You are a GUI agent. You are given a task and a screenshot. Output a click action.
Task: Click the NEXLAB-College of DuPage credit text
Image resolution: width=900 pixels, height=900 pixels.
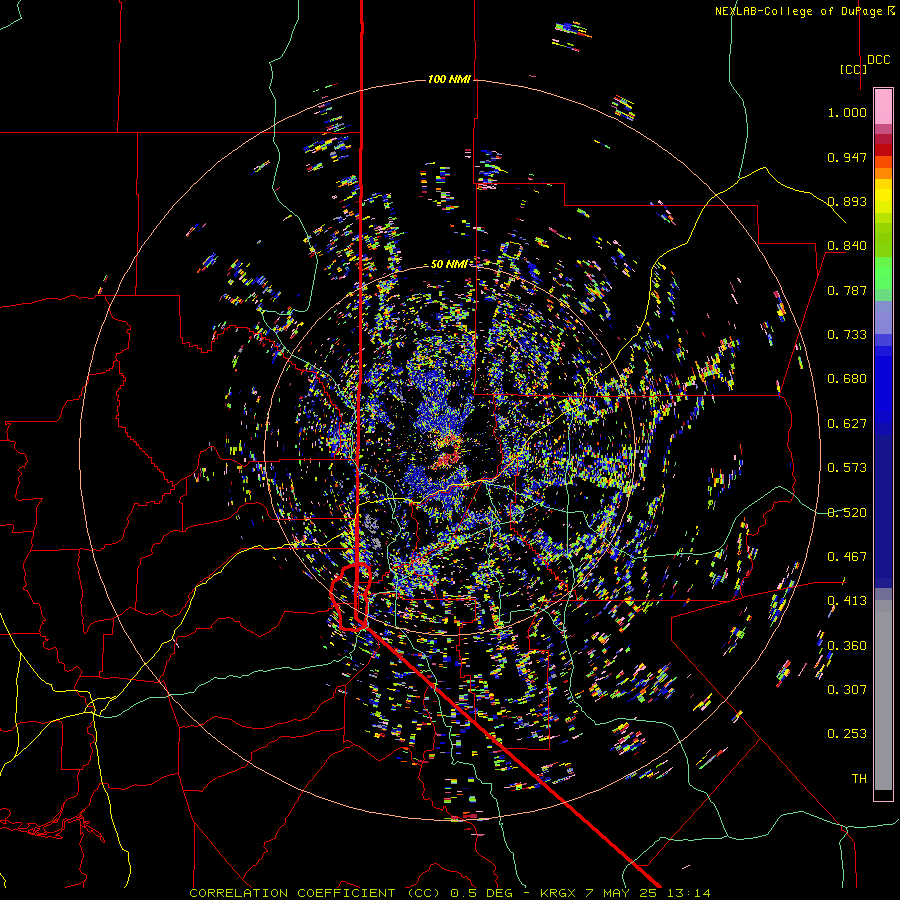pos(804,11)
